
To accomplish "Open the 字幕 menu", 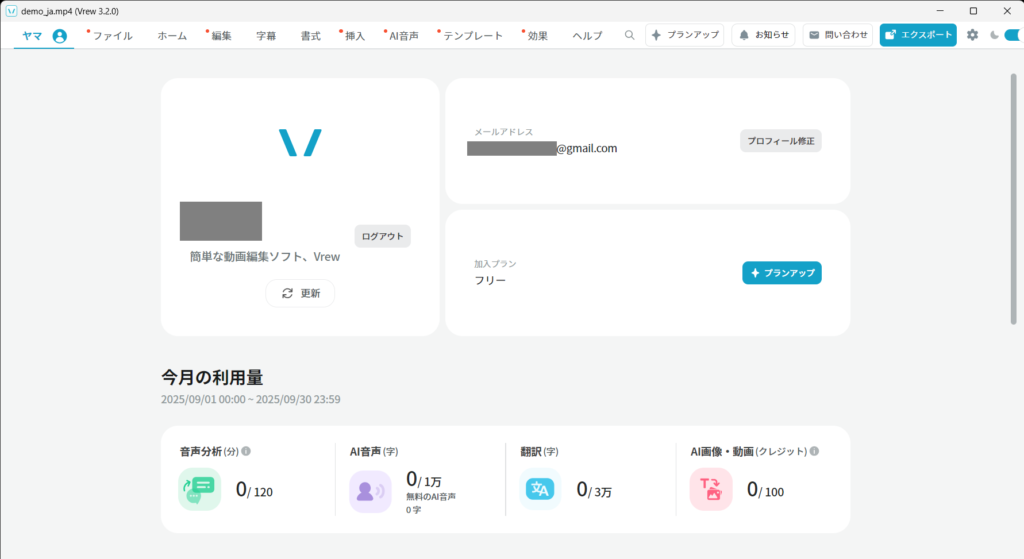I will (266, 35).
